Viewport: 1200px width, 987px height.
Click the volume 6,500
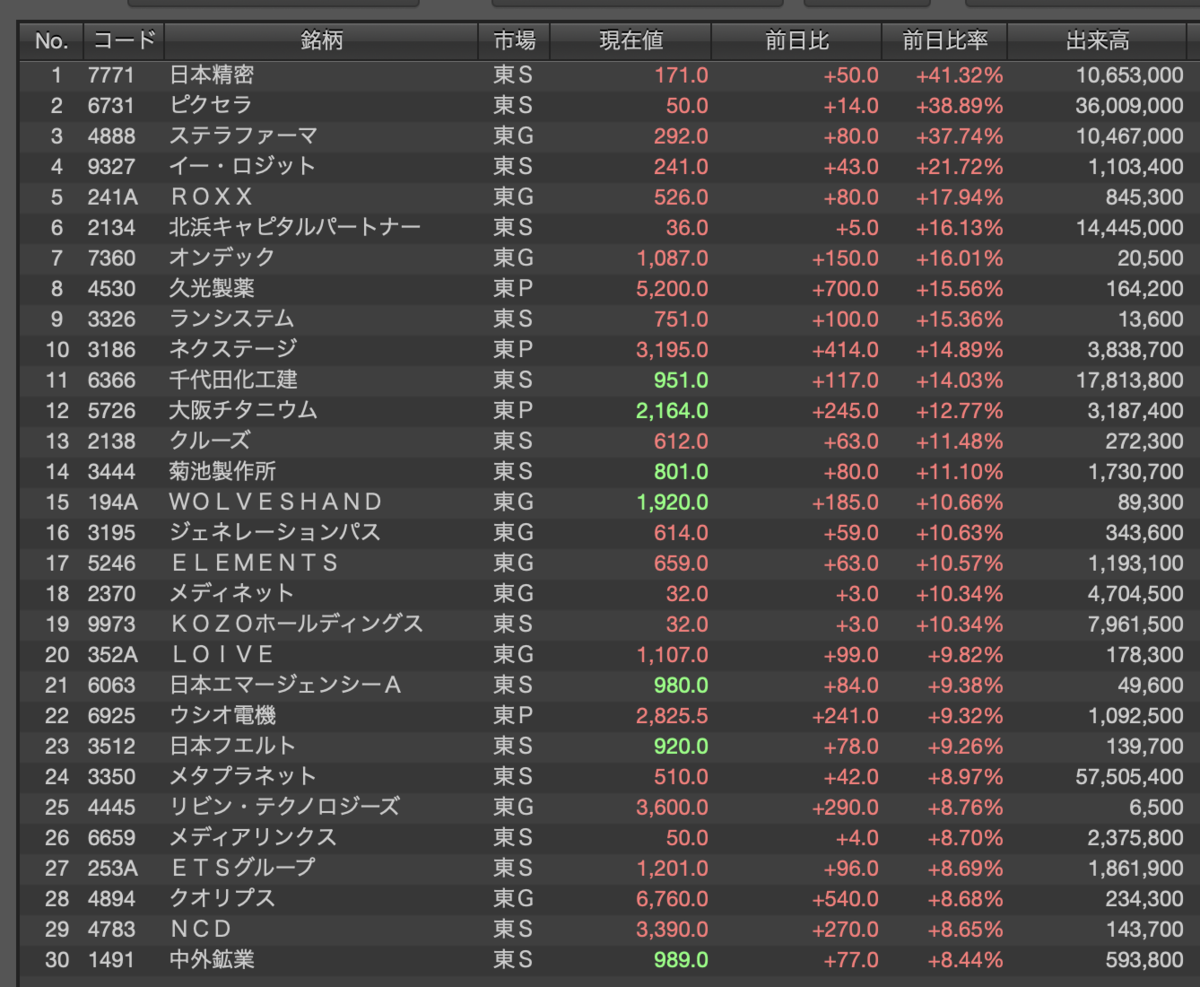click(1157, 807)
